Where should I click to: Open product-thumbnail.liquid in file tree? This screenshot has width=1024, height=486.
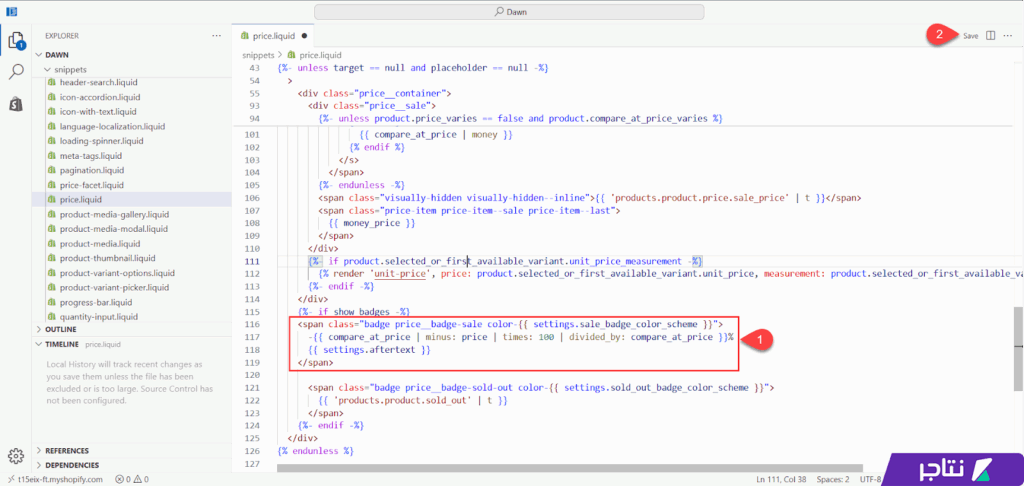(x=105, y=257)
